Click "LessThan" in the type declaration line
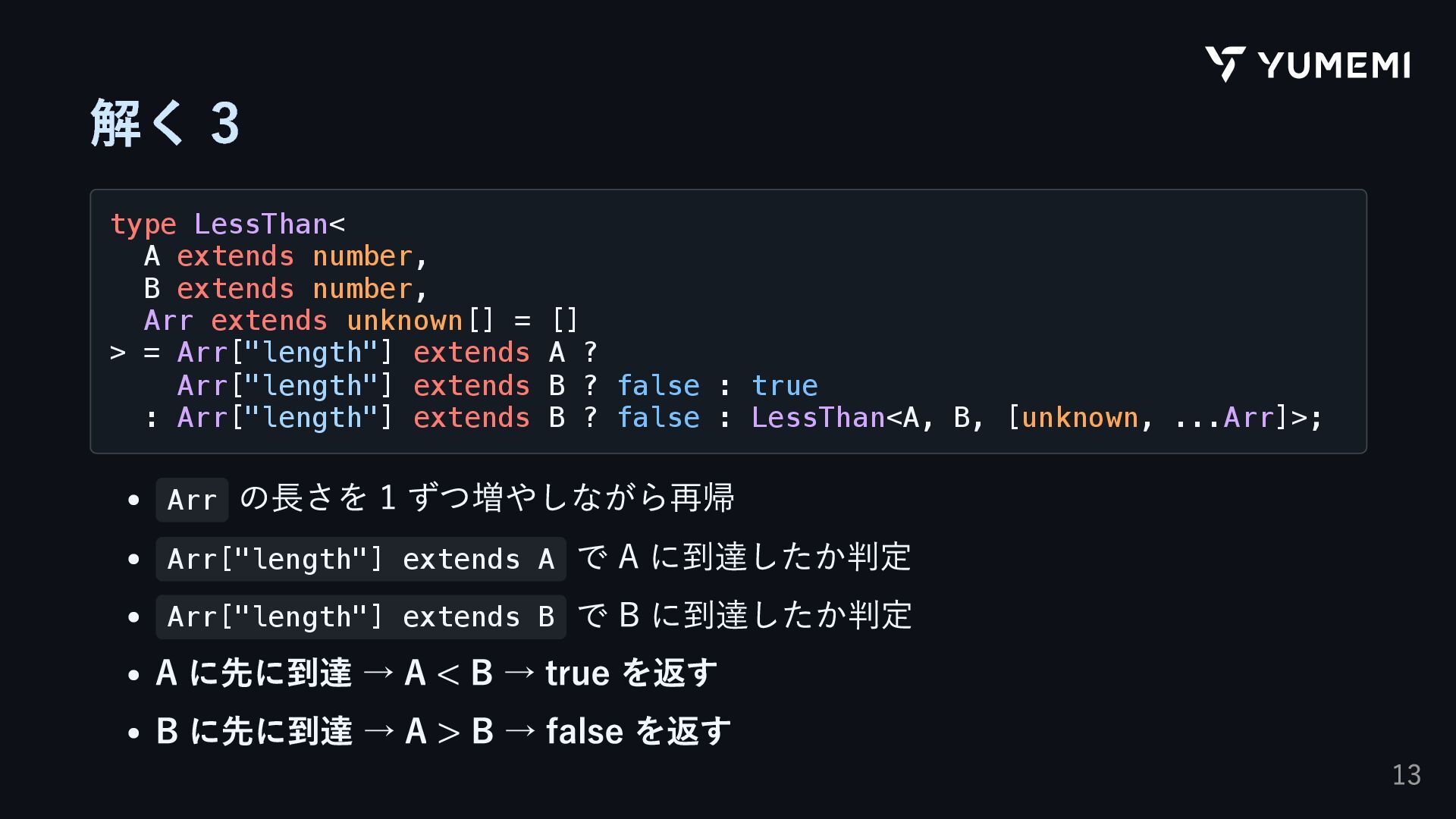The height and width of the screenshot is (819, 1456). 260,224
